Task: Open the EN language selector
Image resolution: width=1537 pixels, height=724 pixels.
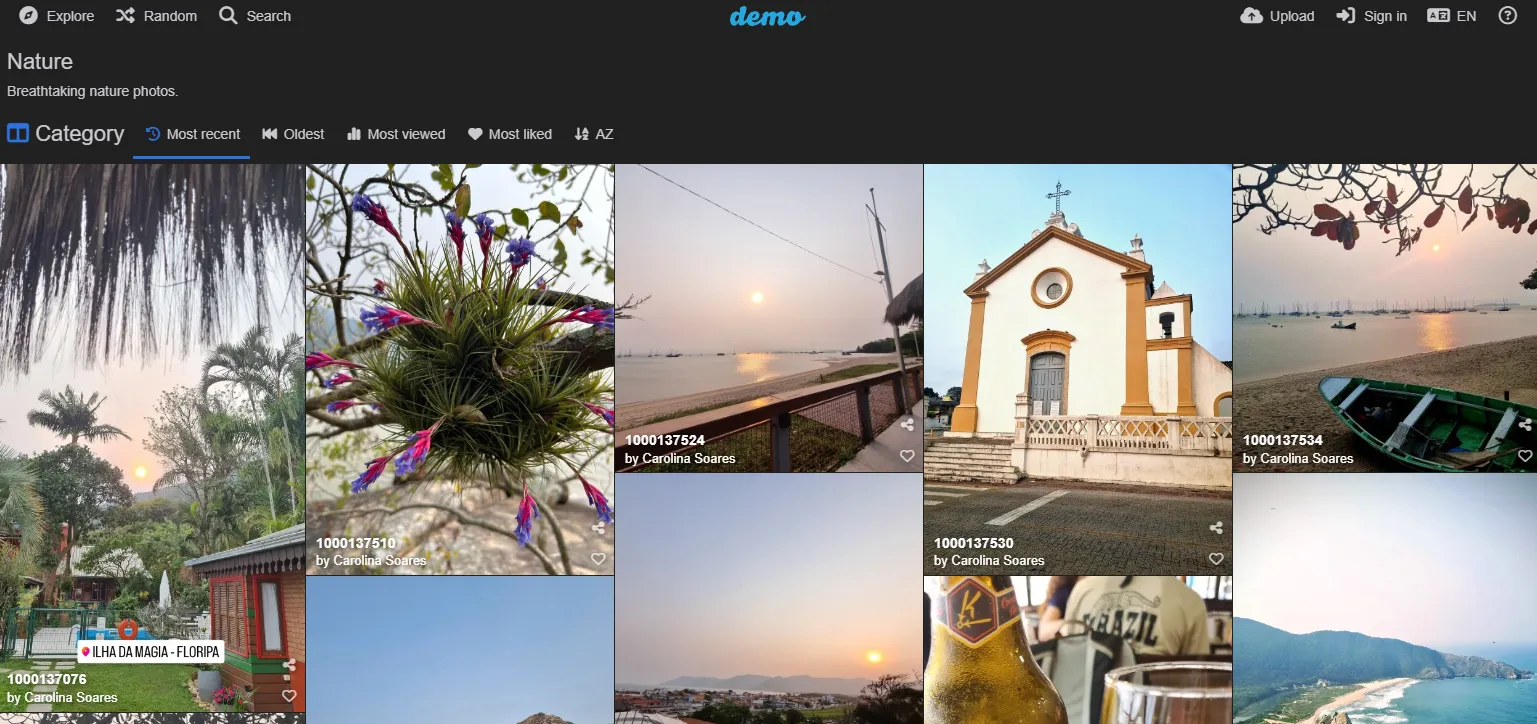Action: point(1452,15)
